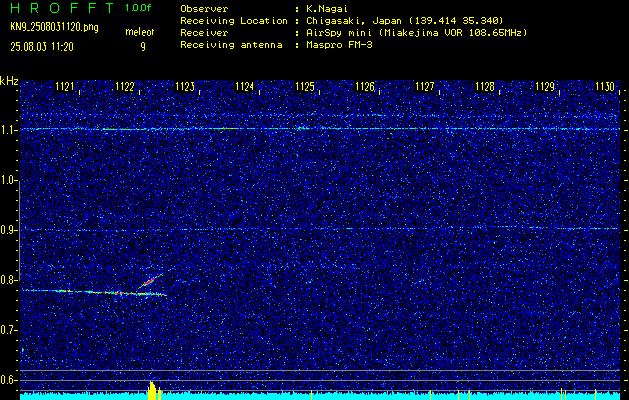Screen dimensions: 629x400
Task: Click the kHz axis unit label
Action: pyautogui.click(x=9, y=81)
